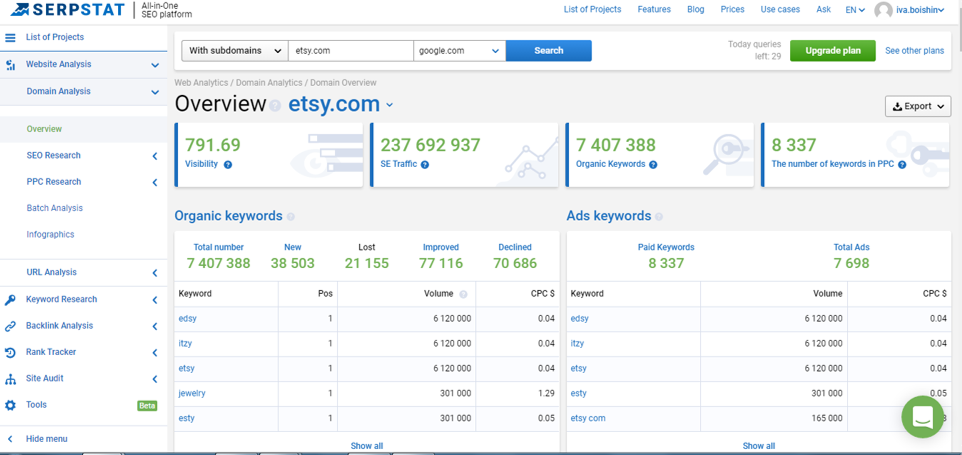This screenshot has width=962, height=455.
Task: Open Infographics in the sidebar
Action: (x=50, y=235)
